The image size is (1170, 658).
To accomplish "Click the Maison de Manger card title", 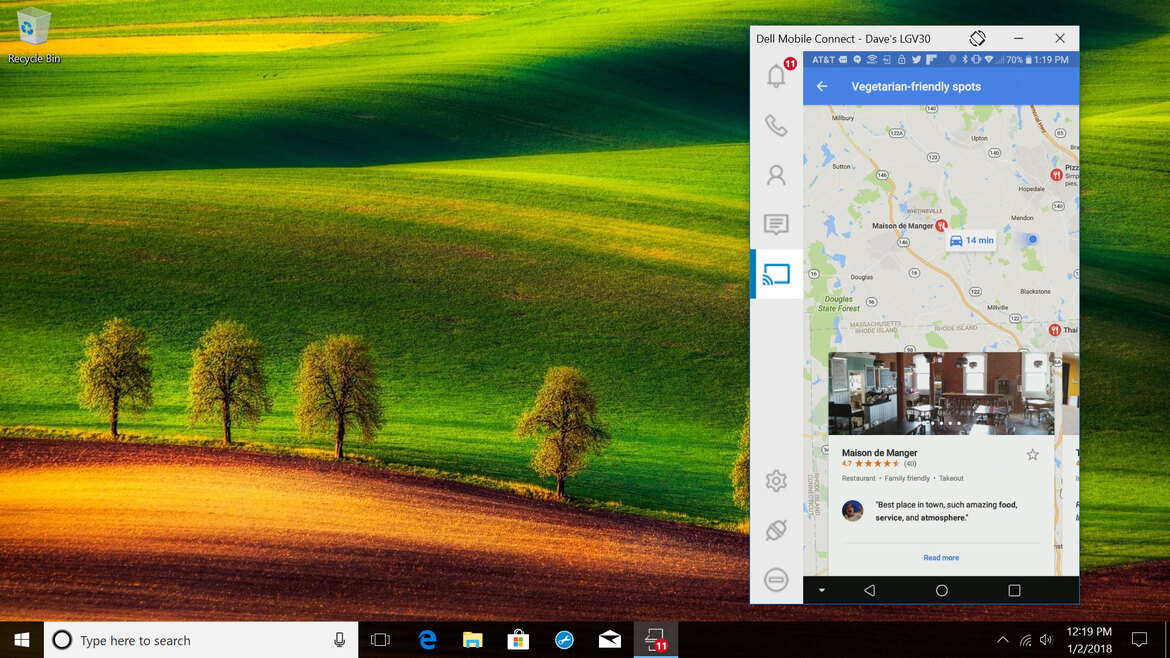I will 879,453.
